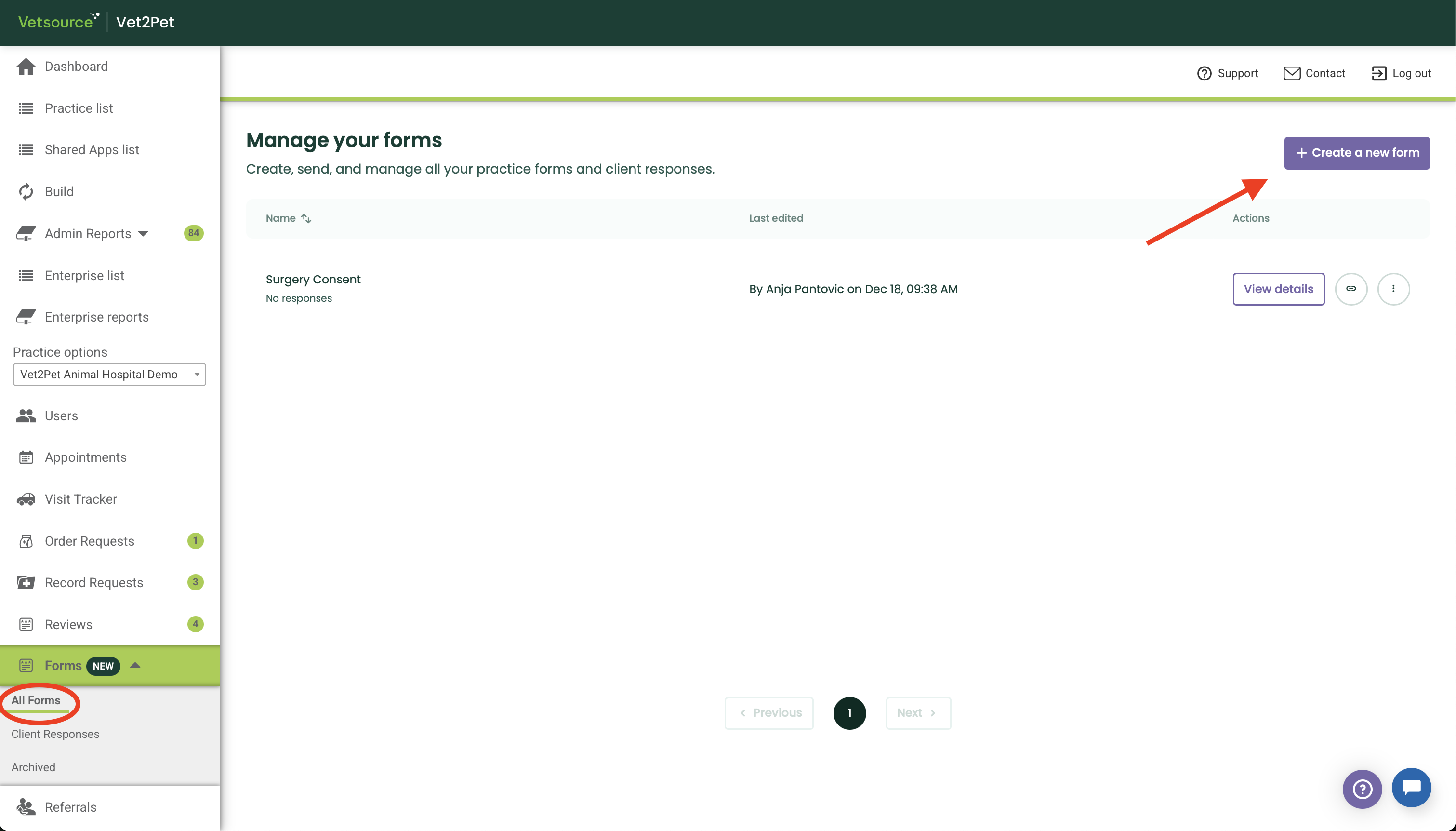Viewport: 1456px width, 831px height.
Task: Open the Archived forms submenu item
Action: [x=33, y=767]
